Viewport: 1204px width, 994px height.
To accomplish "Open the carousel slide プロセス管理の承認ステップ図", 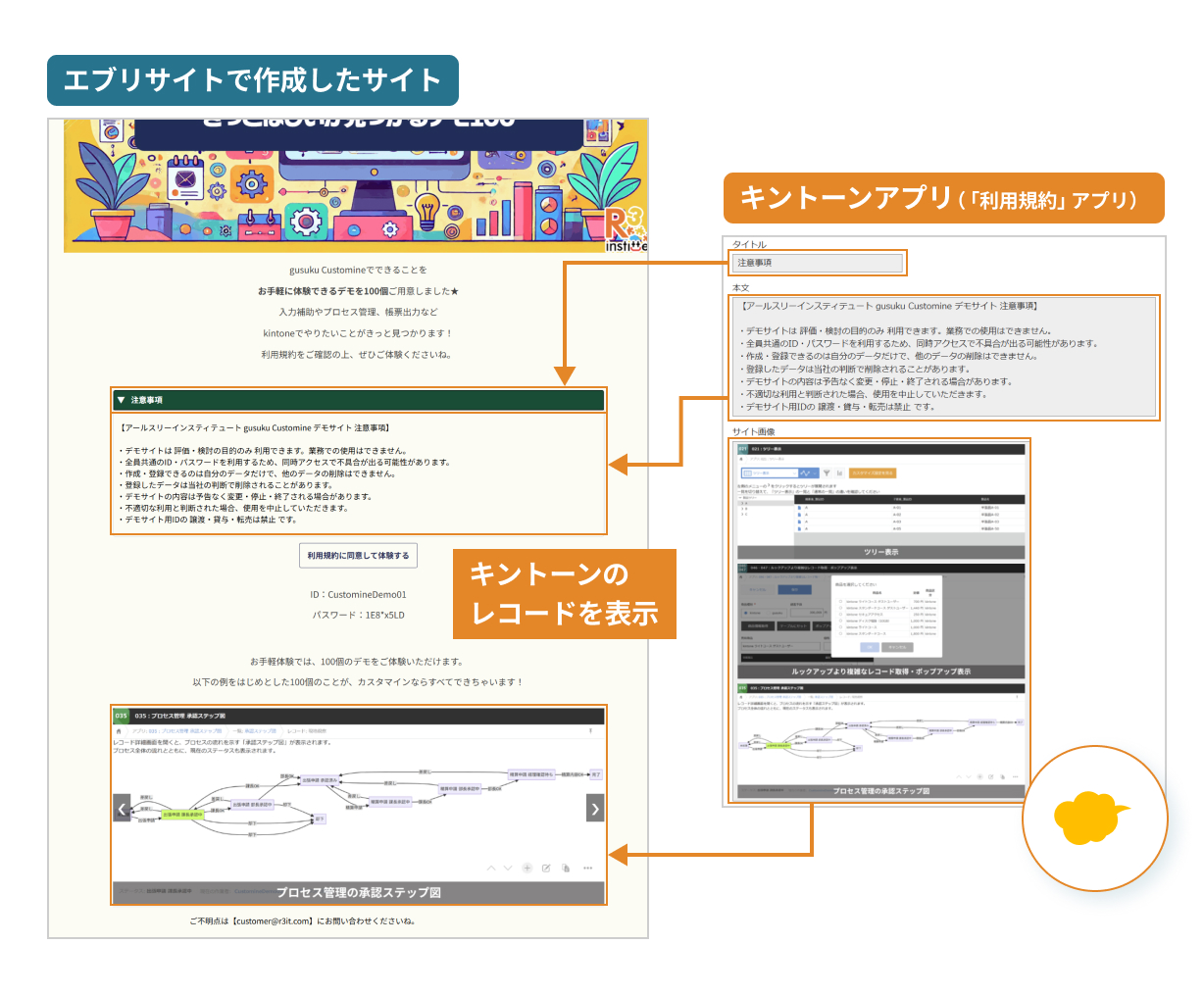I will [359, 805].
